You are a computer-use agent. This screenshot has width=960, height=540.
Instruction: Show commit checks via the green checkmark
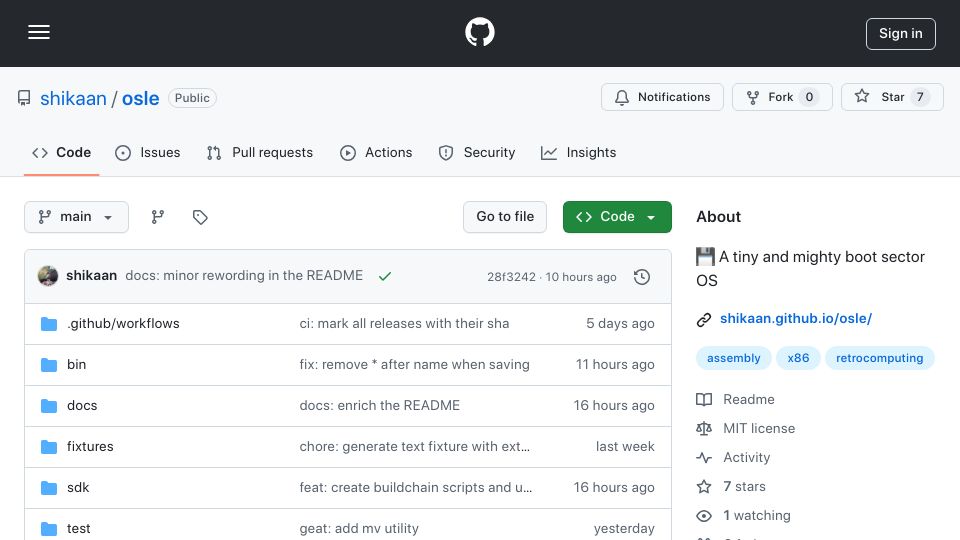coord(384,276)
